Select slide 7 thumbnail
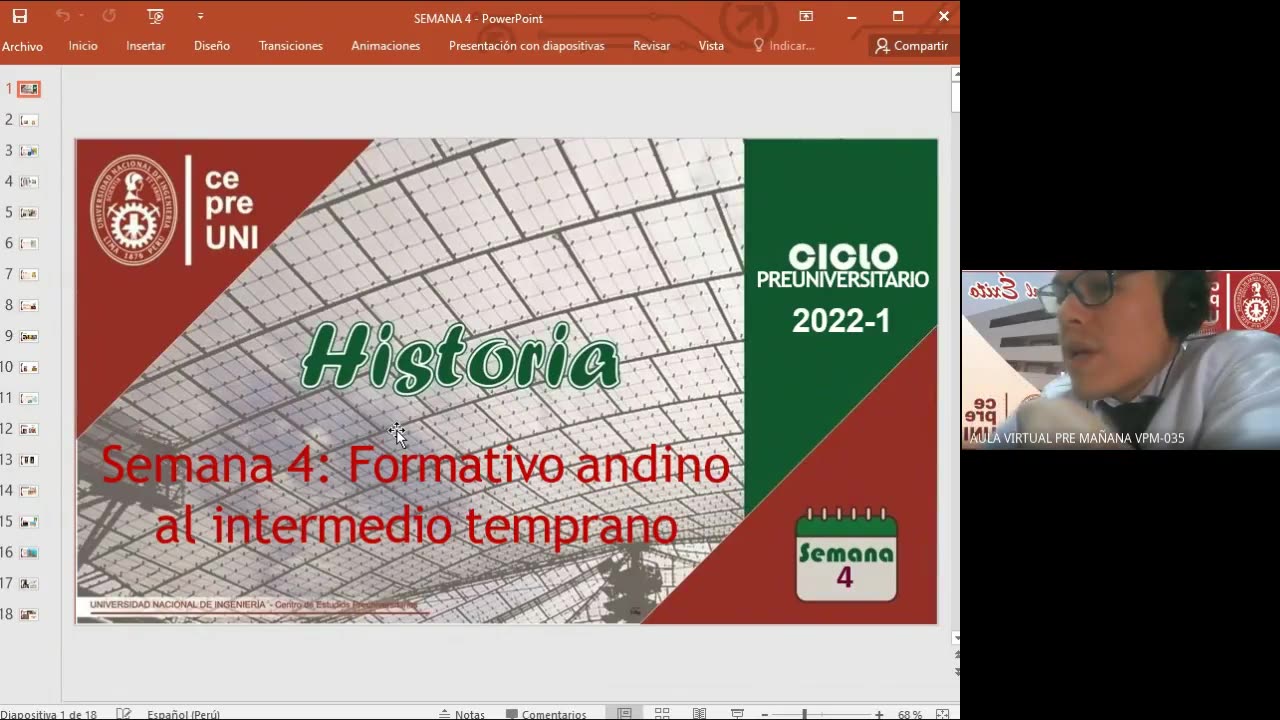 pos(29,274)
